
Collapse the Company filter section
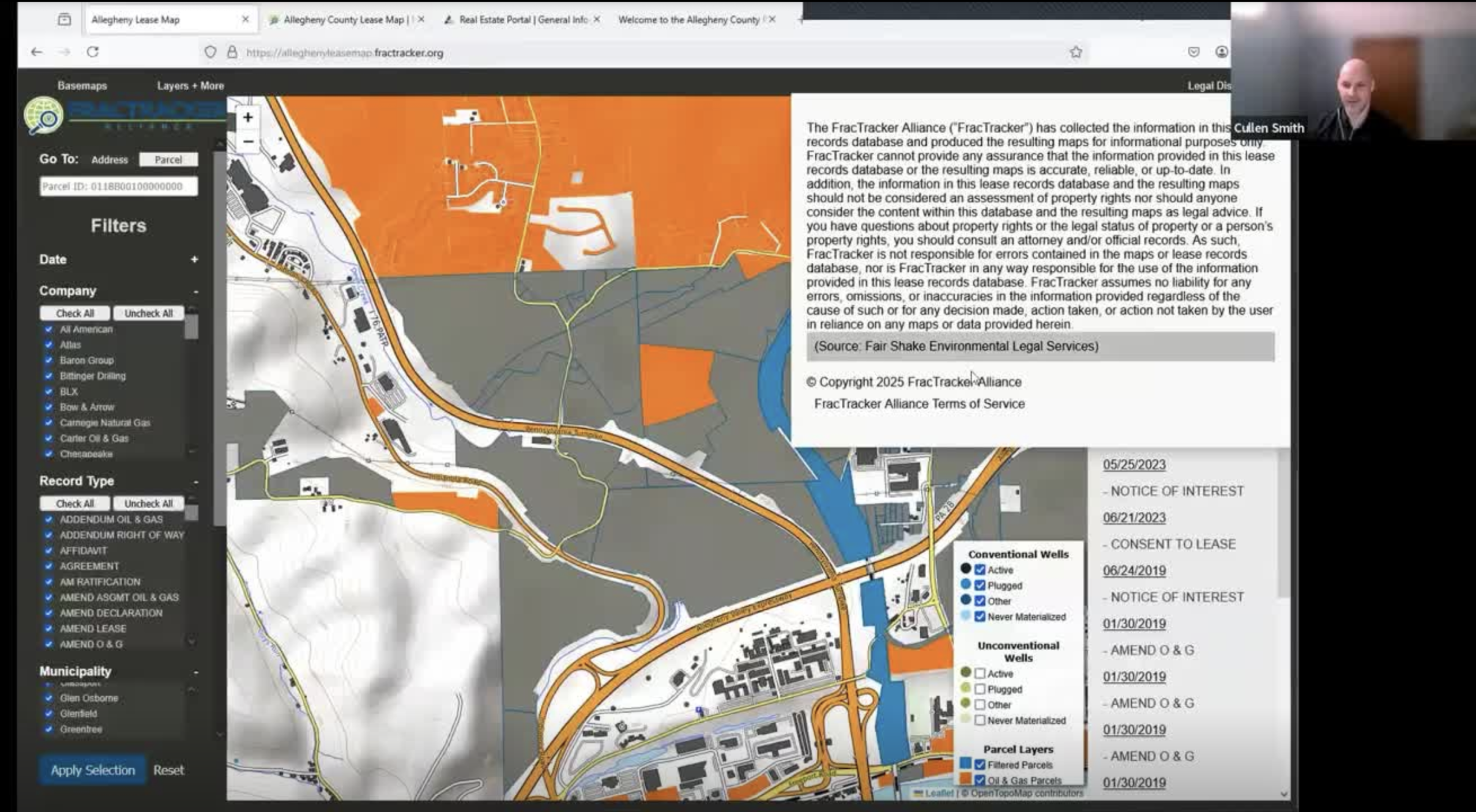tap(196, 292)
